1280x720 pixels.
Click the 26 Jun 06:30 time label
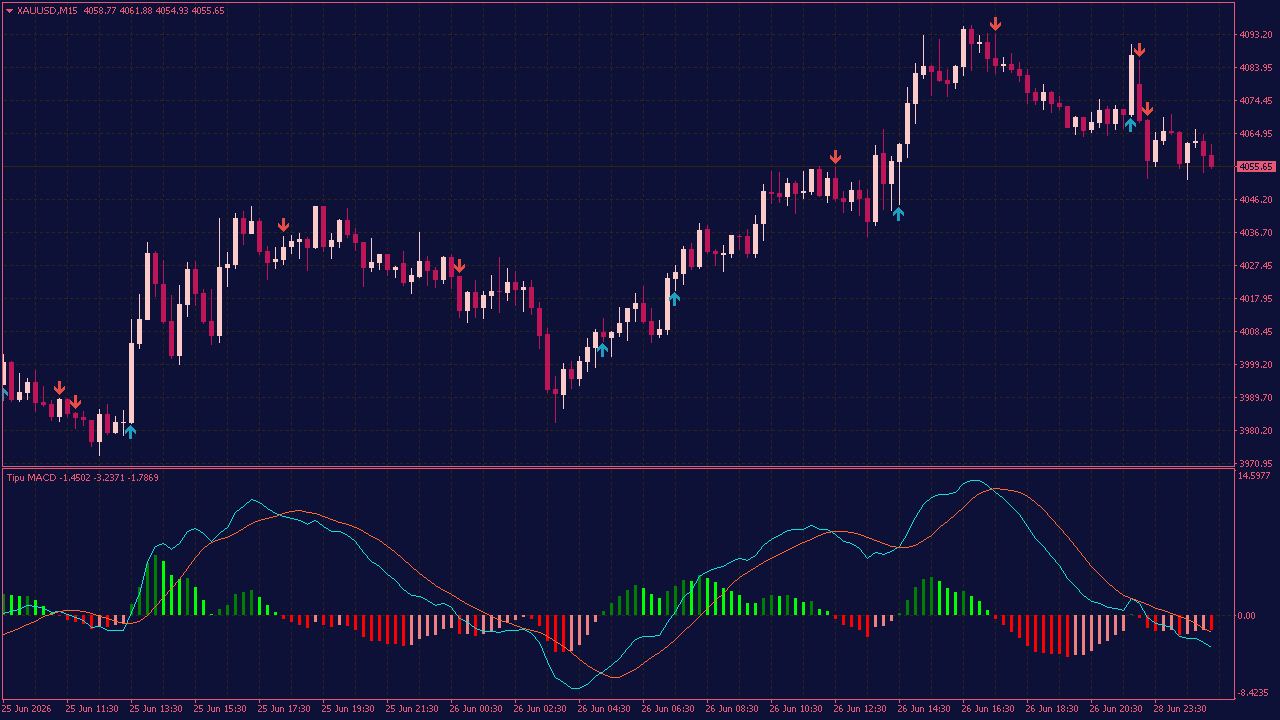(x=668, y=709)
